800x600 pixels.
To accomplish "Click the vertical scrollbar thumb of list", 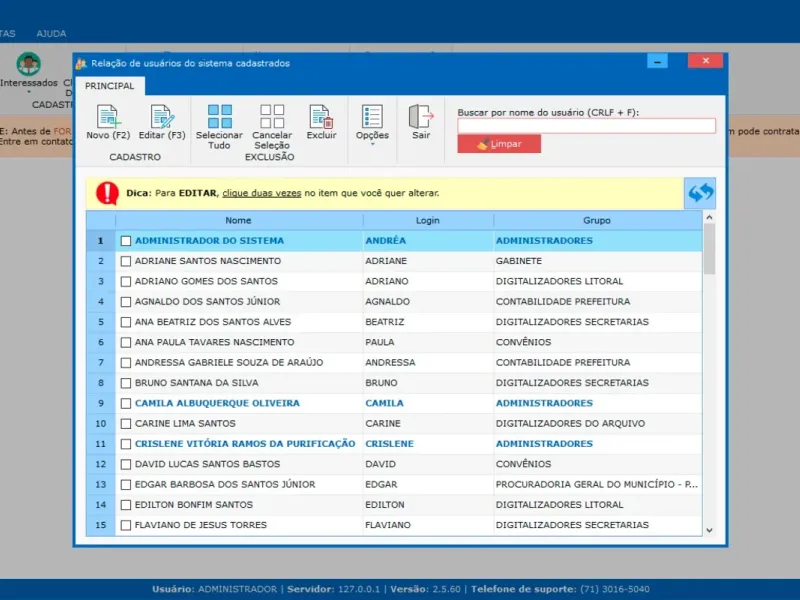I will click(x=709, y=248).
